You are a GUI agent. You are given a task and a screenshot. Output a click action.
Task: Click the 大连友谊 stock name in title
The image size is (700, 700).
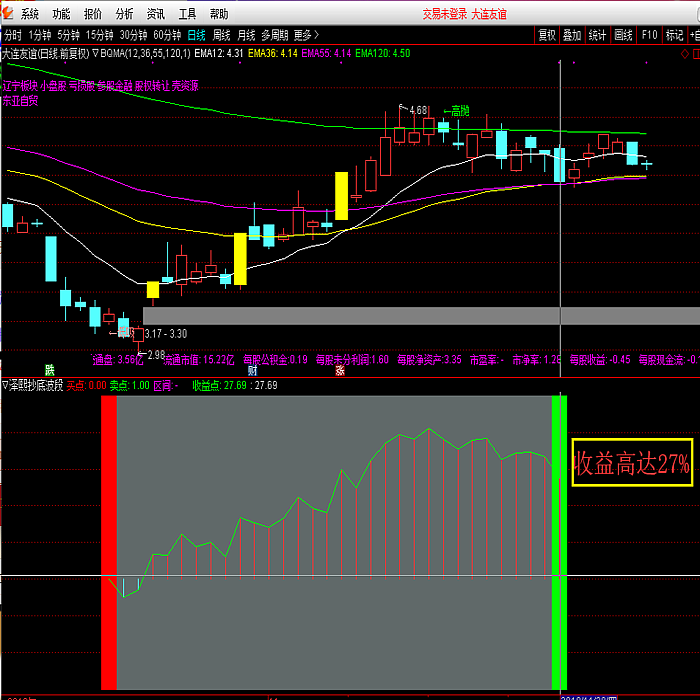[x=489, y=14]
